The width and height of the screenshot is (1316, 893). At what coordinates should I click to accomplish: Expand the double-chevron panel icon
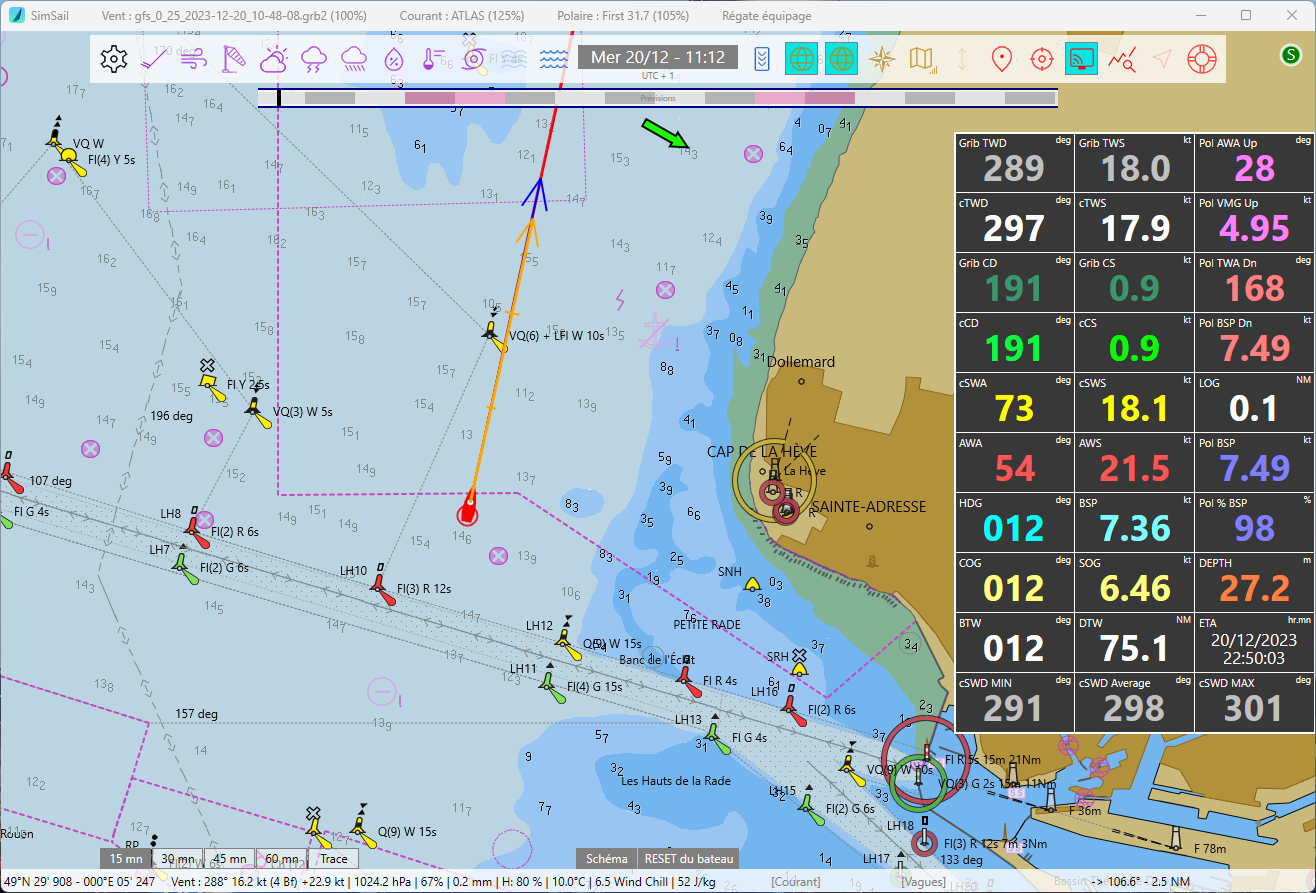[x=762, y=59]
